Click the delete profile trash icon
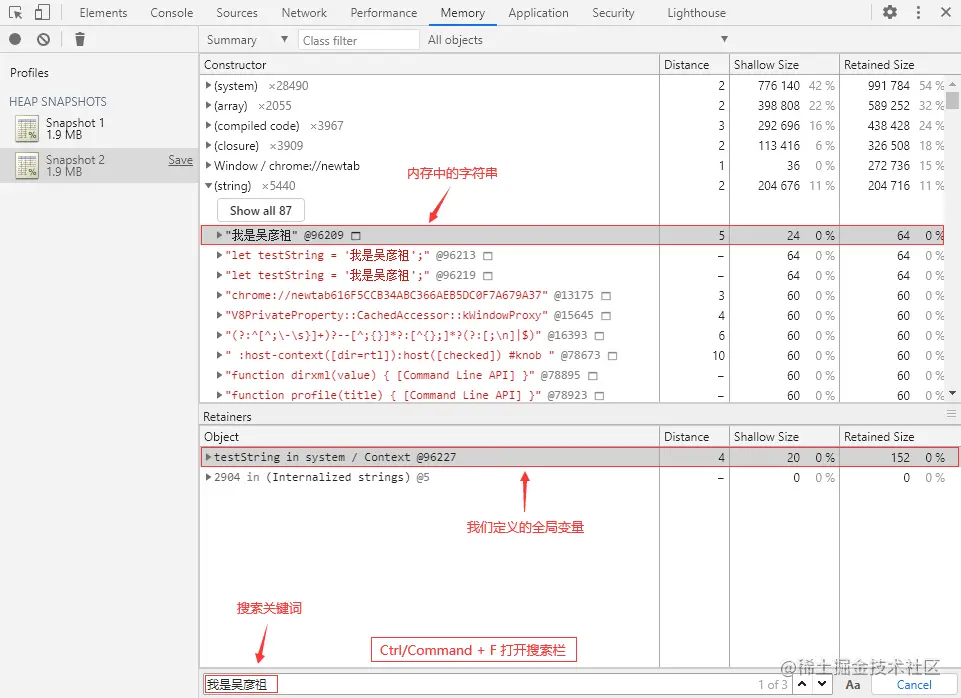Image resolution: width=961 pixels, height=698 pixels. [x=80, y=40]
